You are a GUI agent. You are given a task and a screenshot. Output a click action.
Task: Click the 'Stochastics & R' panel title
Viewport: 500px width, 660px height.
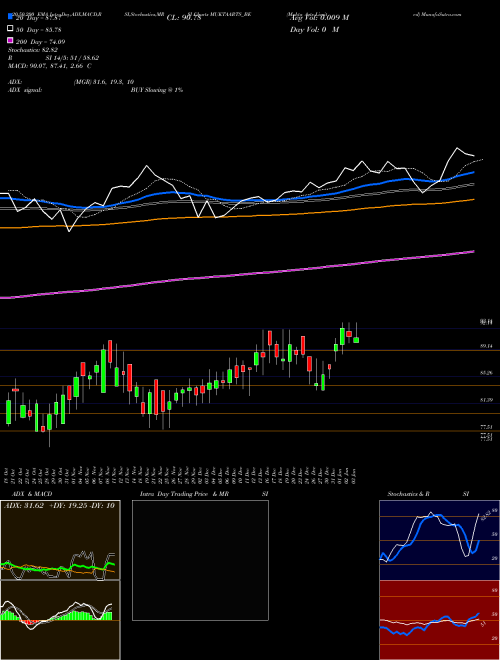pos(409,494)
